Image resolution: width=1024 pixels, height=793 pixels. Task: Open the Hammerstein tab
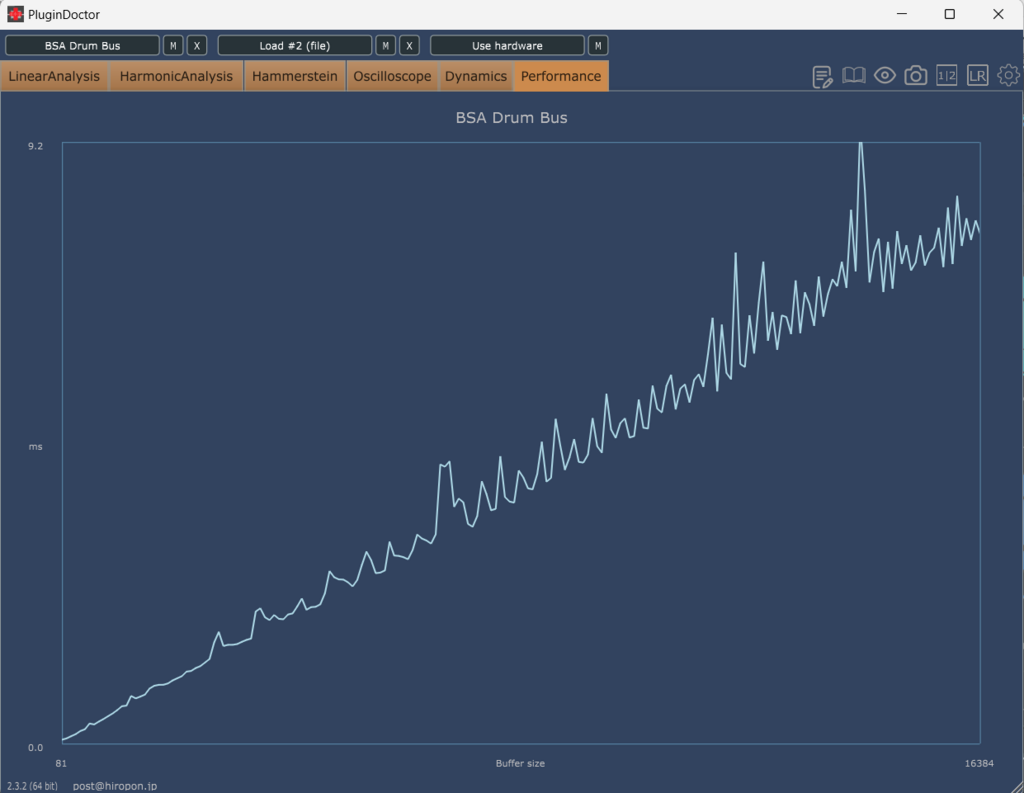click(x=295, y=76)
